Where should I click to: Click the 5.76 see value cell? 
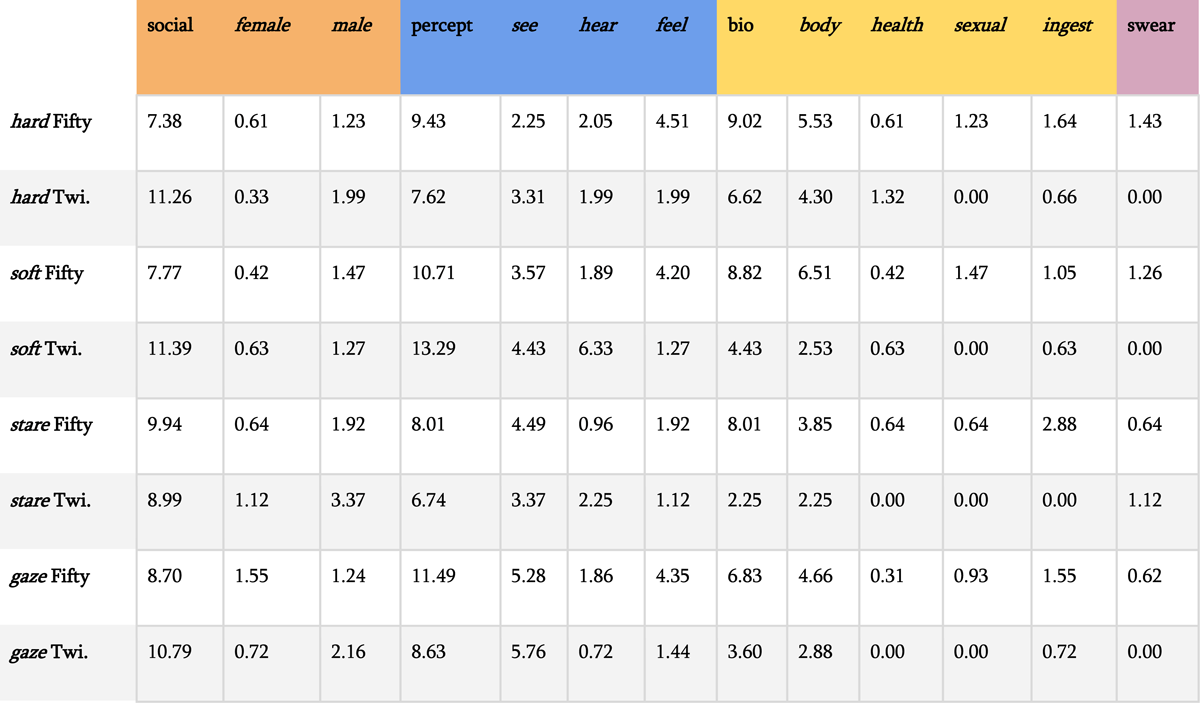point(528,653)
